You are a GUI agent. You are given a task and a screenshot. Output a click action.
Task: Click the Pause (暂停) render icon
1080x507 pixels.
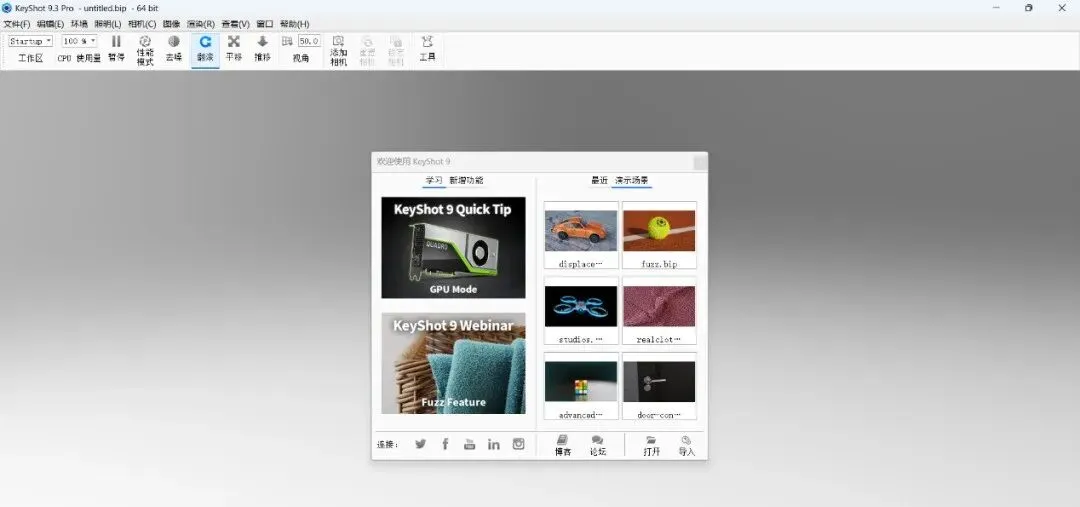pyautogui.click(x=116, y=42)
